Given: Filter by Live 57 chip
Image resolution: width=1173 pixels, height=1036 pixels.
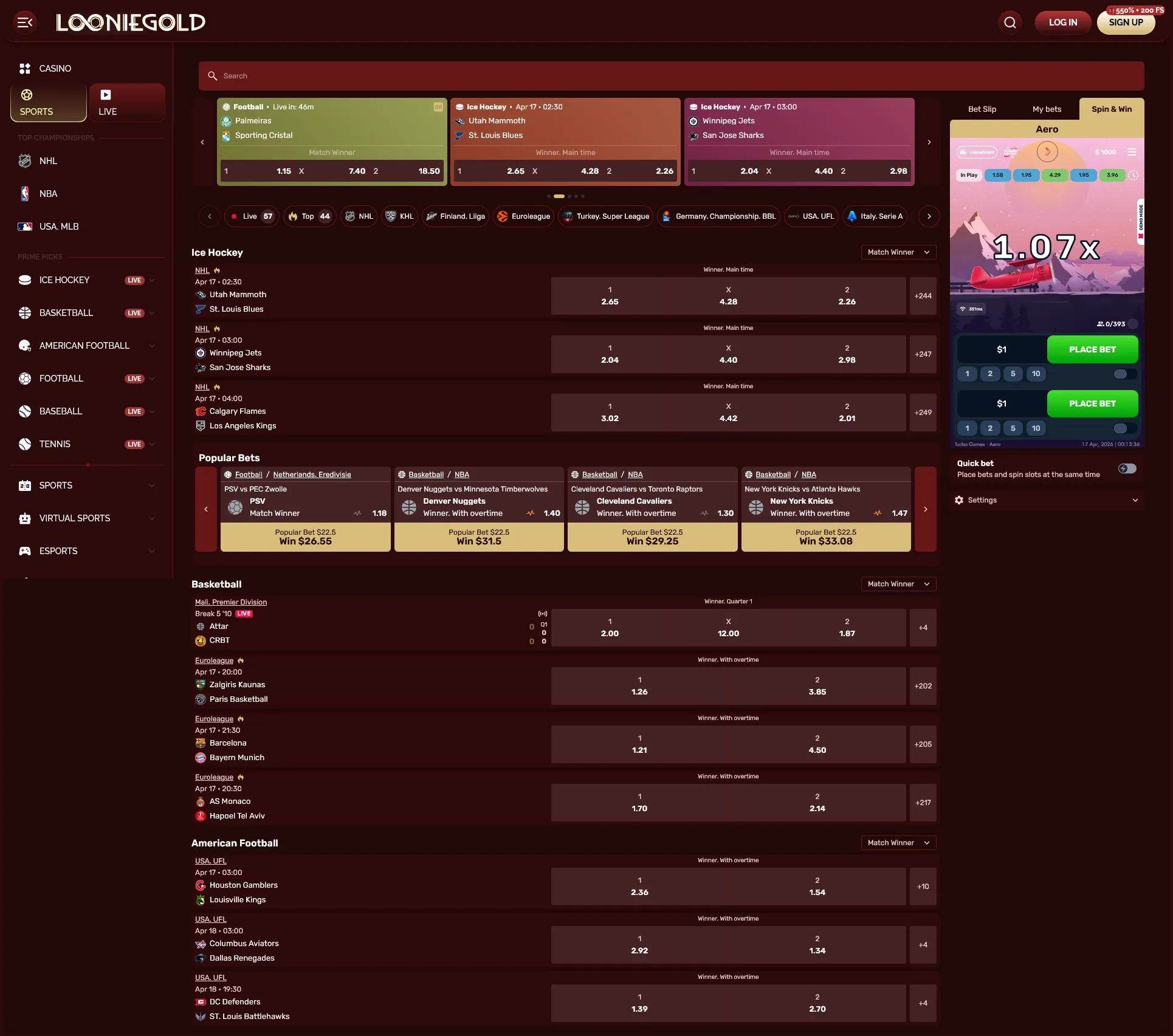Looking at the screenshot, I should click(x=252, y=216).
